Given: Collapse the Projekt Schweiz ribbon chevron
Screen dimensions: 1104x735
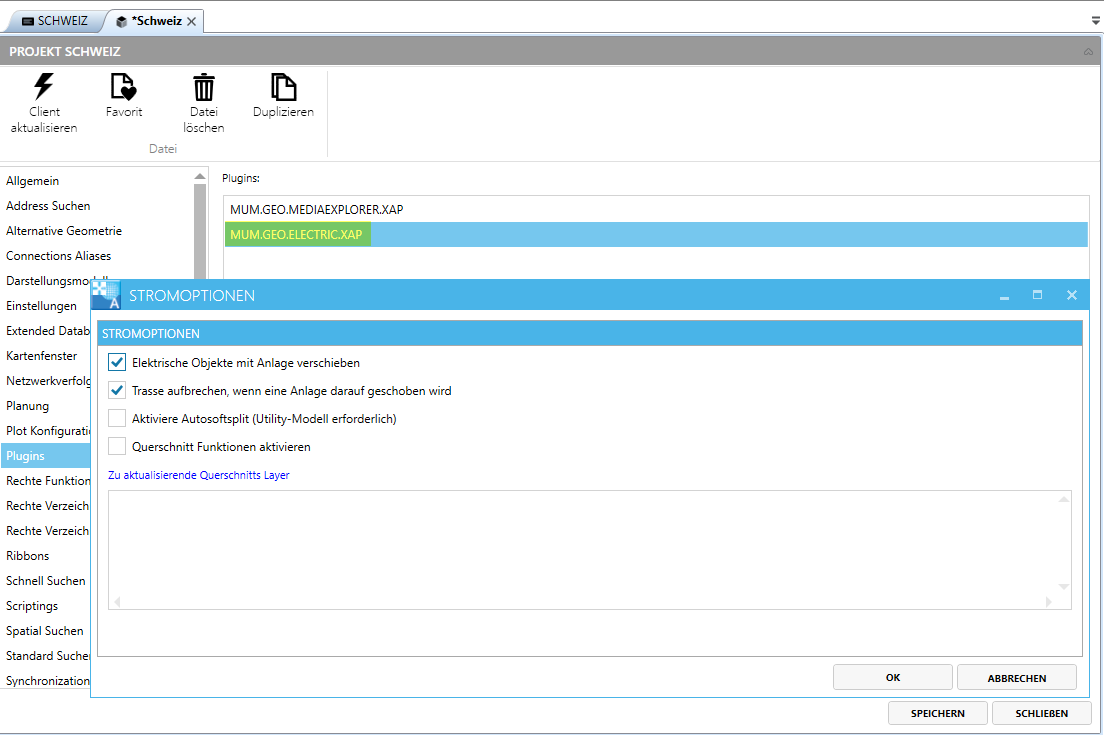Looking at the screenshot, I should click(x=1088, y=51).
